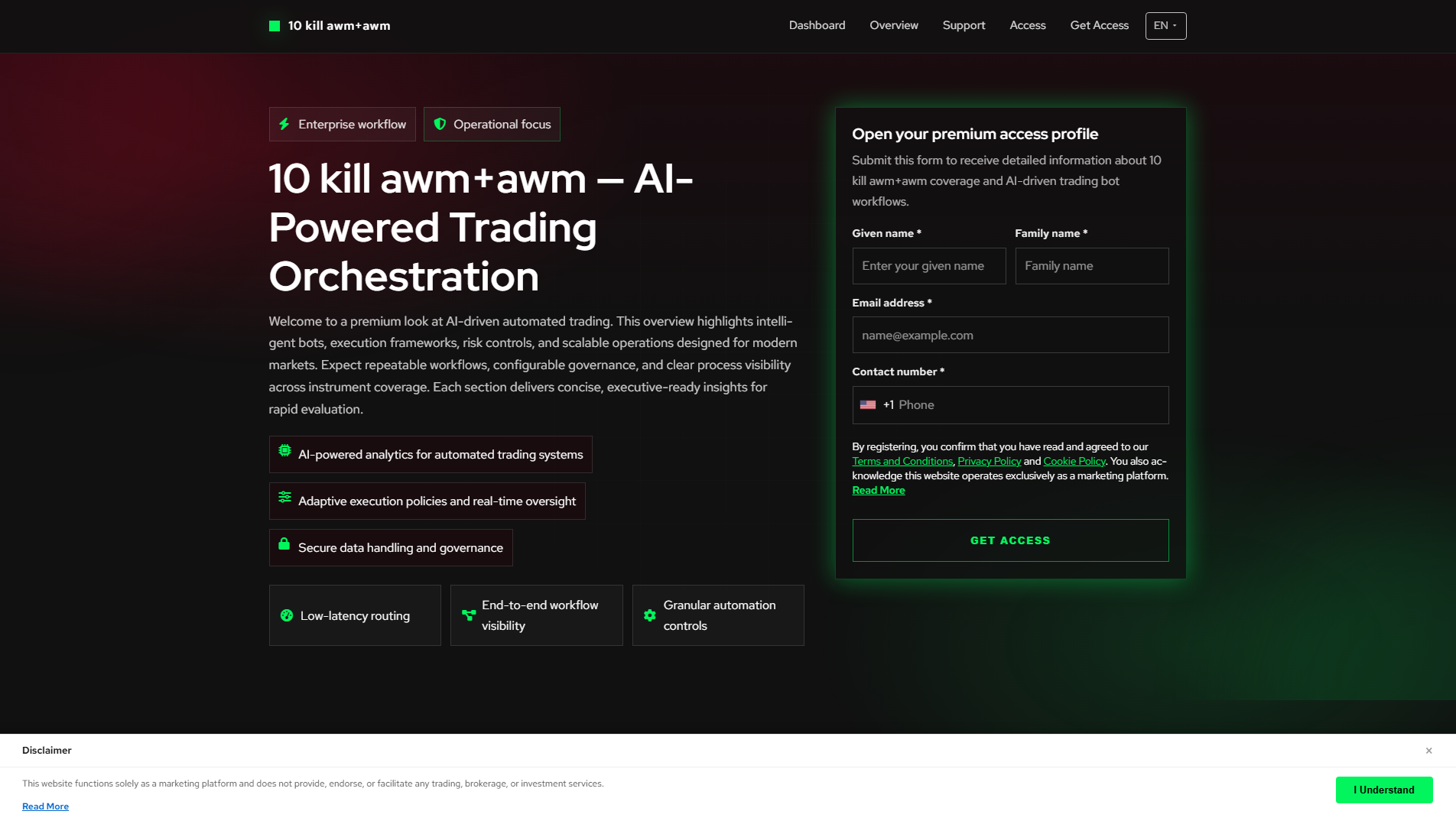Image resolution: width=1456 pixels, height=824 pixels.
Task: Close the Disclaimer banner with X
Action: coord(1428,751)
